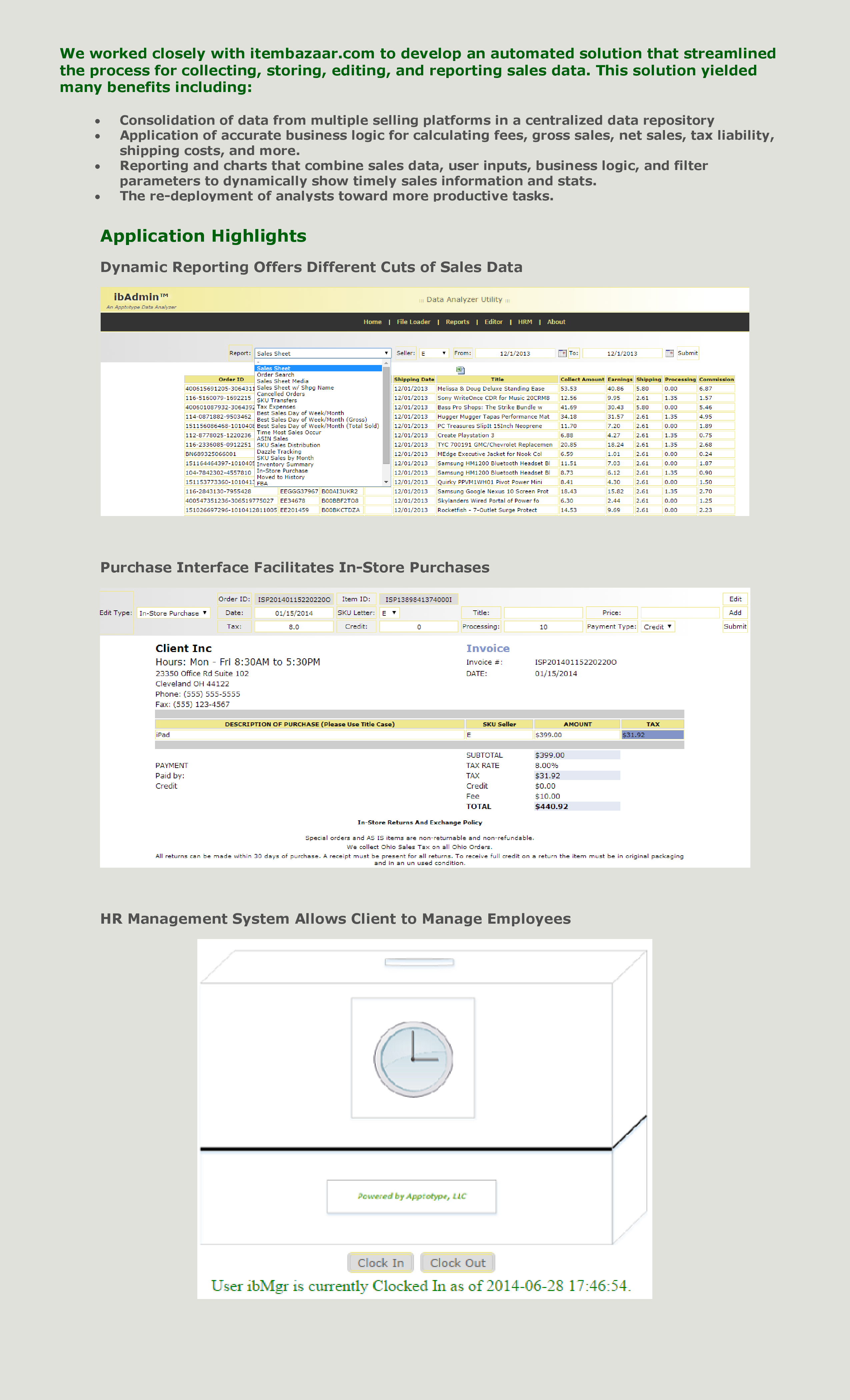Click the Order ID field ISP20140115220220O
The height and width of the screenshot is (1400, 850).
(x=294, y=599)
